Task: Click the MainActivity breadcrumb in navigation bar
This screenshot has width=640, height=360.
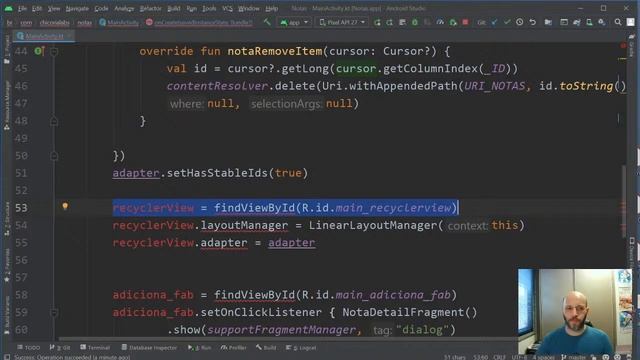Action: (x=119, y=22)
